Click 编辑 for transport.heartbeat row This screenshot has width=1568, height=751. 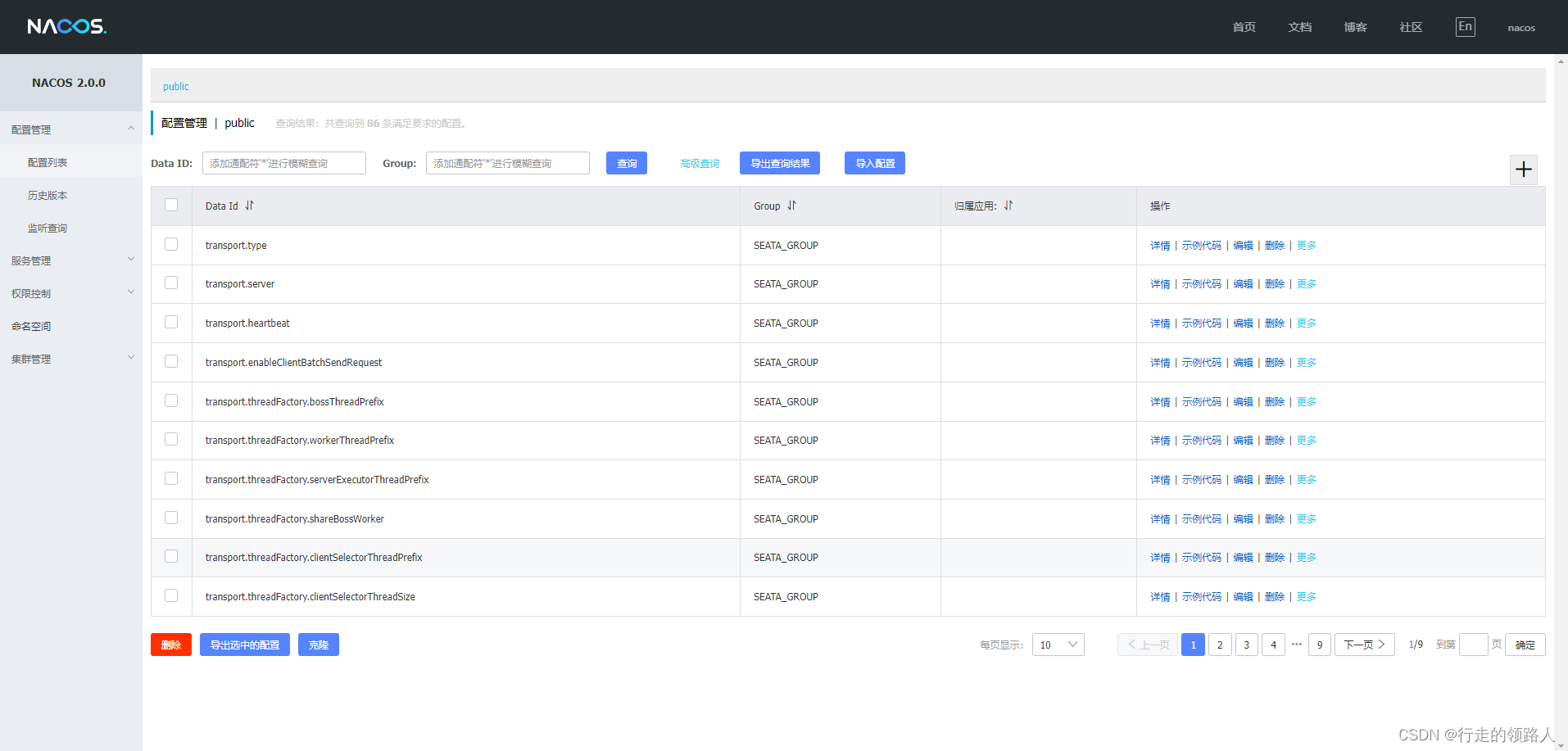click(x=1244, y=323)
